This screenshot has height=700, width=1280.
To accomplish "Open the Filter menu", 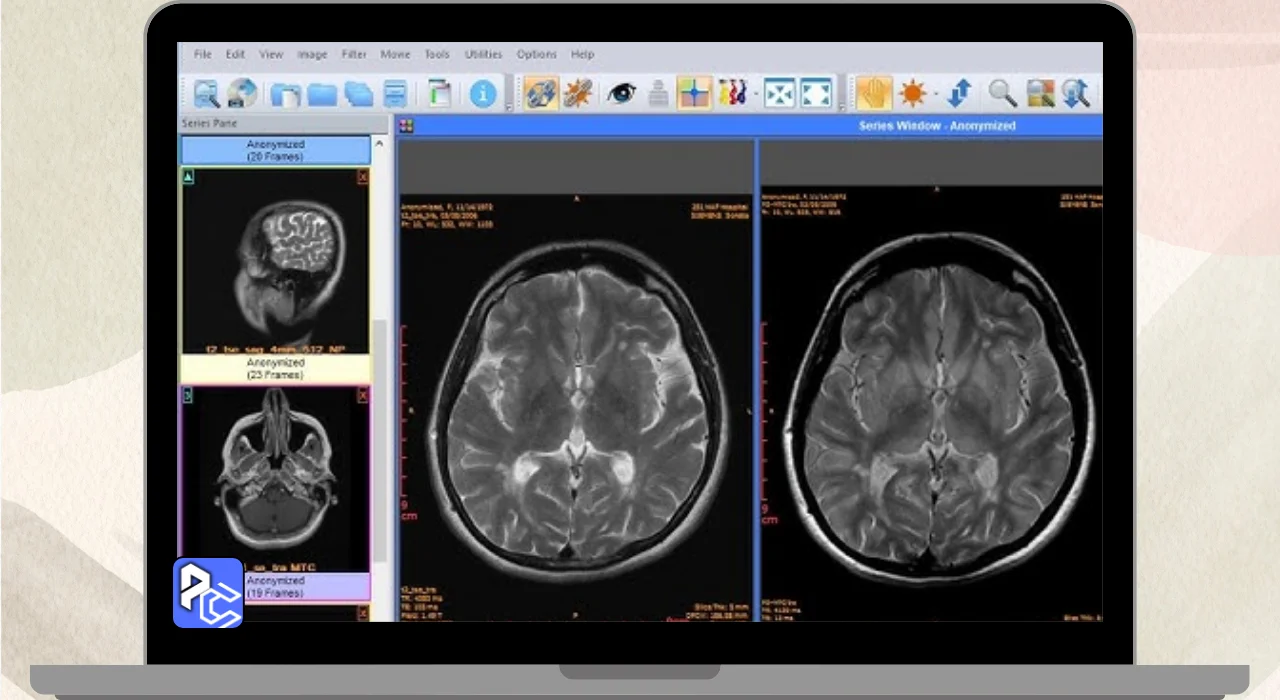I will tap(354, 54).
